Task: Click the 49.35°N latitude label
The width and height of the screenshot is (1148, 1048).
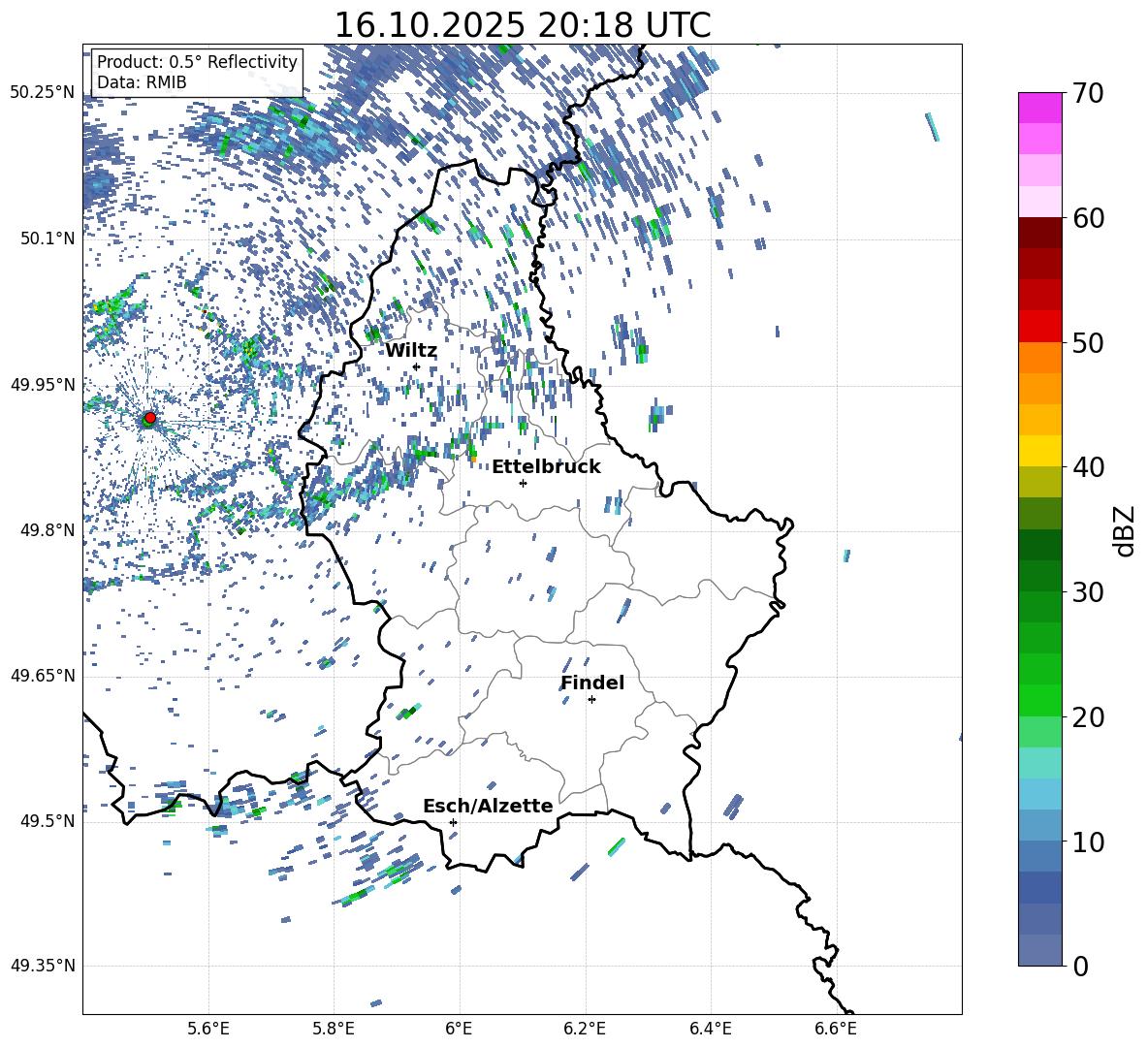Action: tap(43, 966)
